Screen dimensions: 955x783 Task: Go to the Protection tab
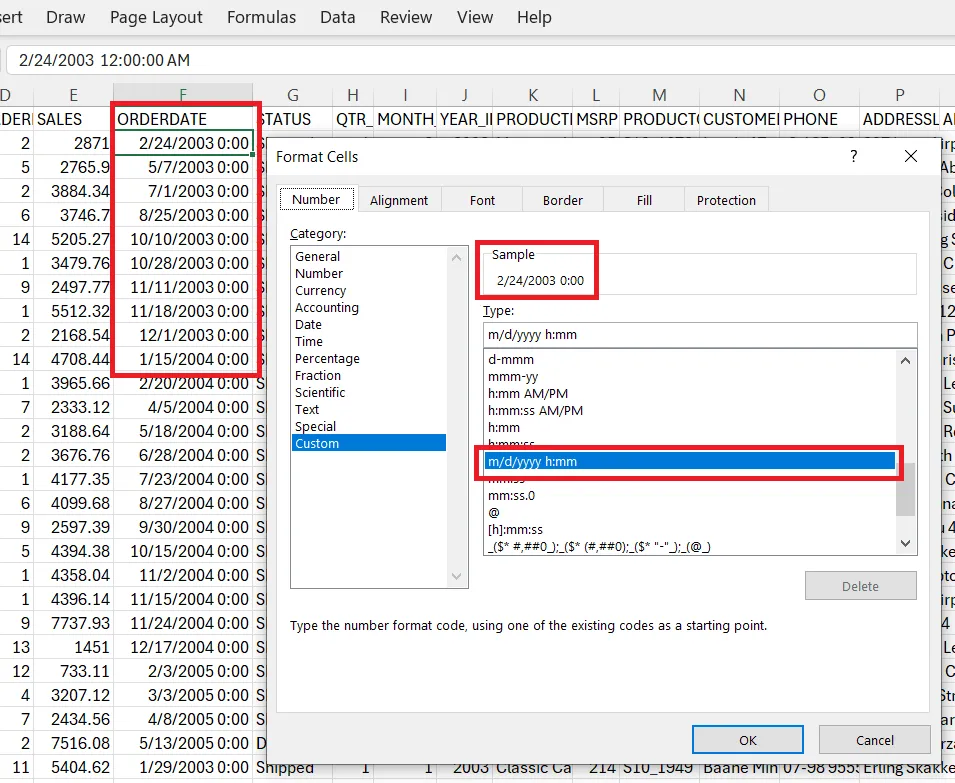coord(726,200)
